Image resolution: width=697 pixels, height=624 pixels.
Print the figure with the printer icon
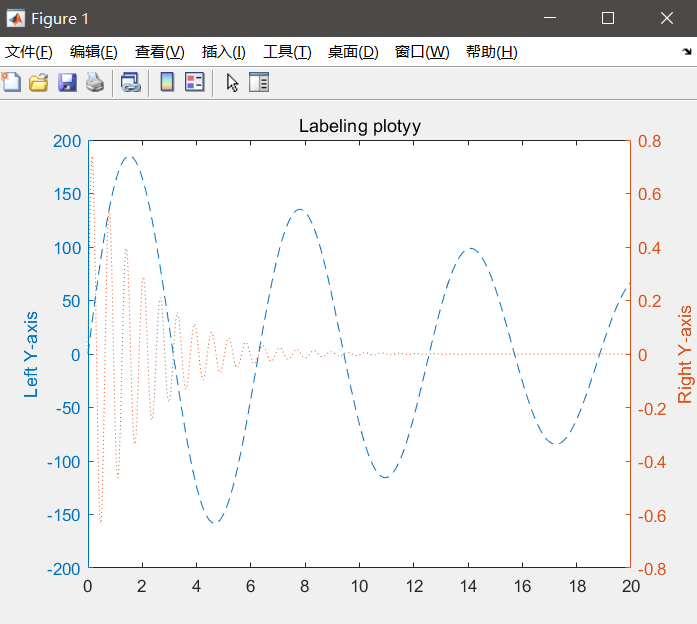tap(95, 83)
